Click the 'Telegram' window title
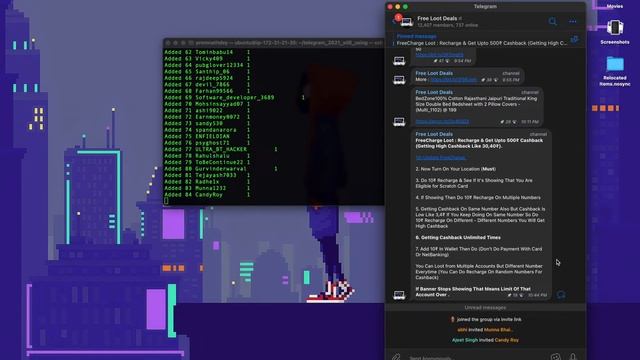The width and height of the screenshot is (640, 360). coord(485,6)
